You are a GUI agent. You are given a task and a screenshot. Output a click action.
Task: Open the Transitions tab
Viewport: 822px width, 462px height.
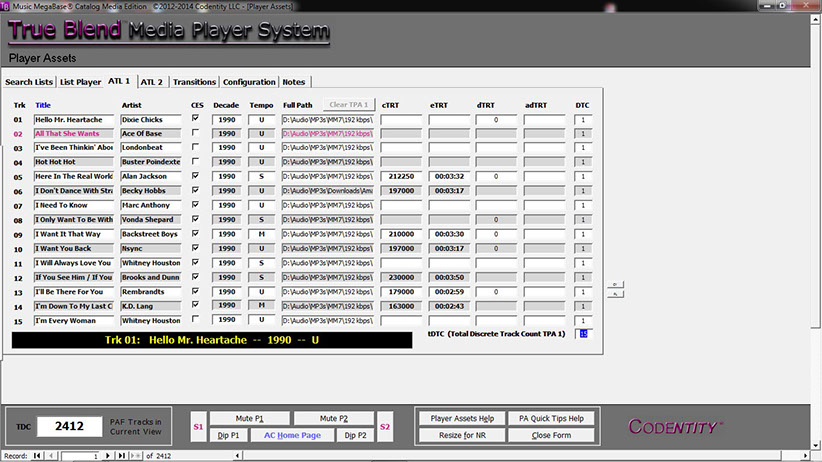pyautogui.click(x=194, y=82)
